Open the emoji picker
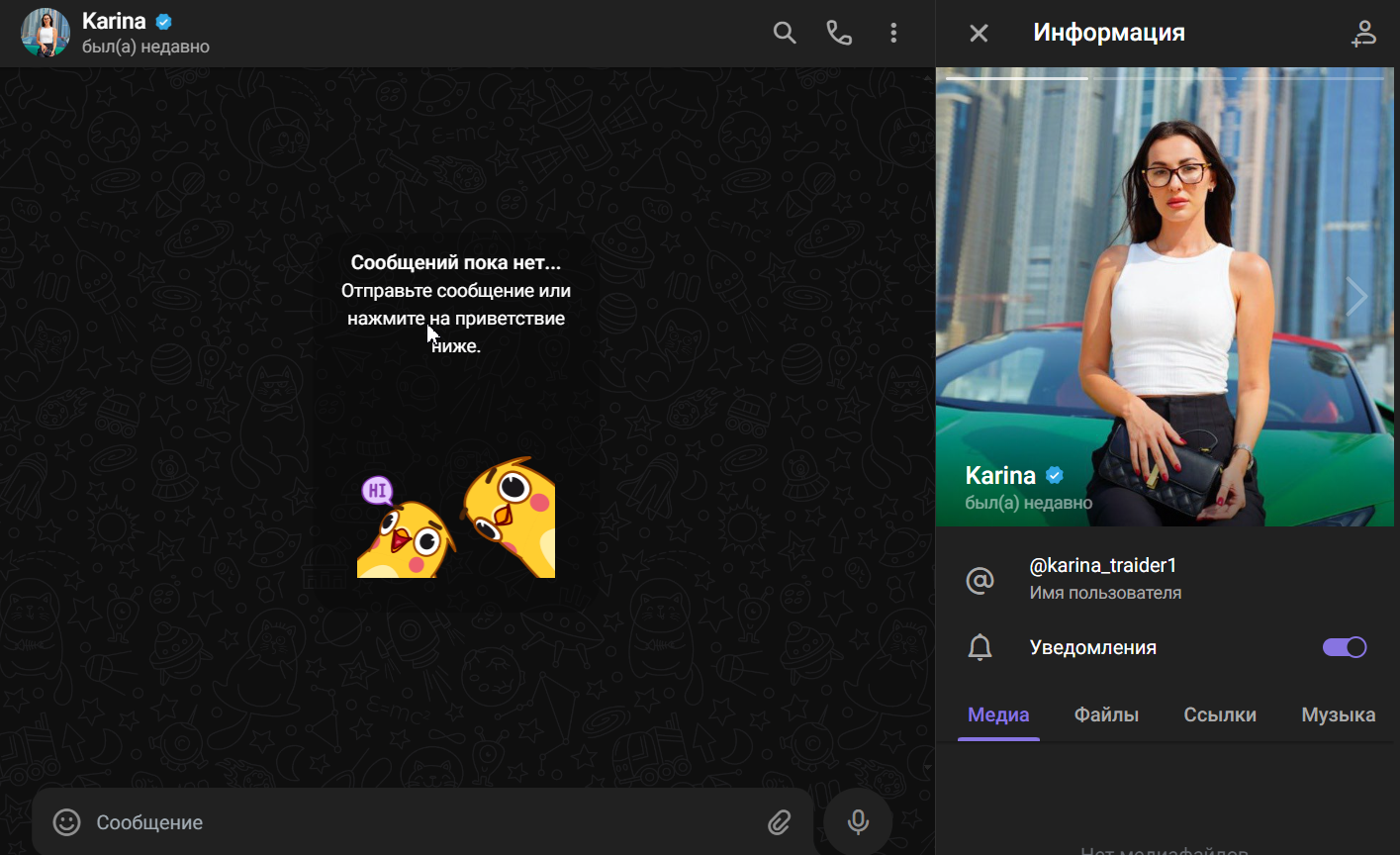This screenshot has width=1400, height=855. pyautogui.click(x=65, y=822)
